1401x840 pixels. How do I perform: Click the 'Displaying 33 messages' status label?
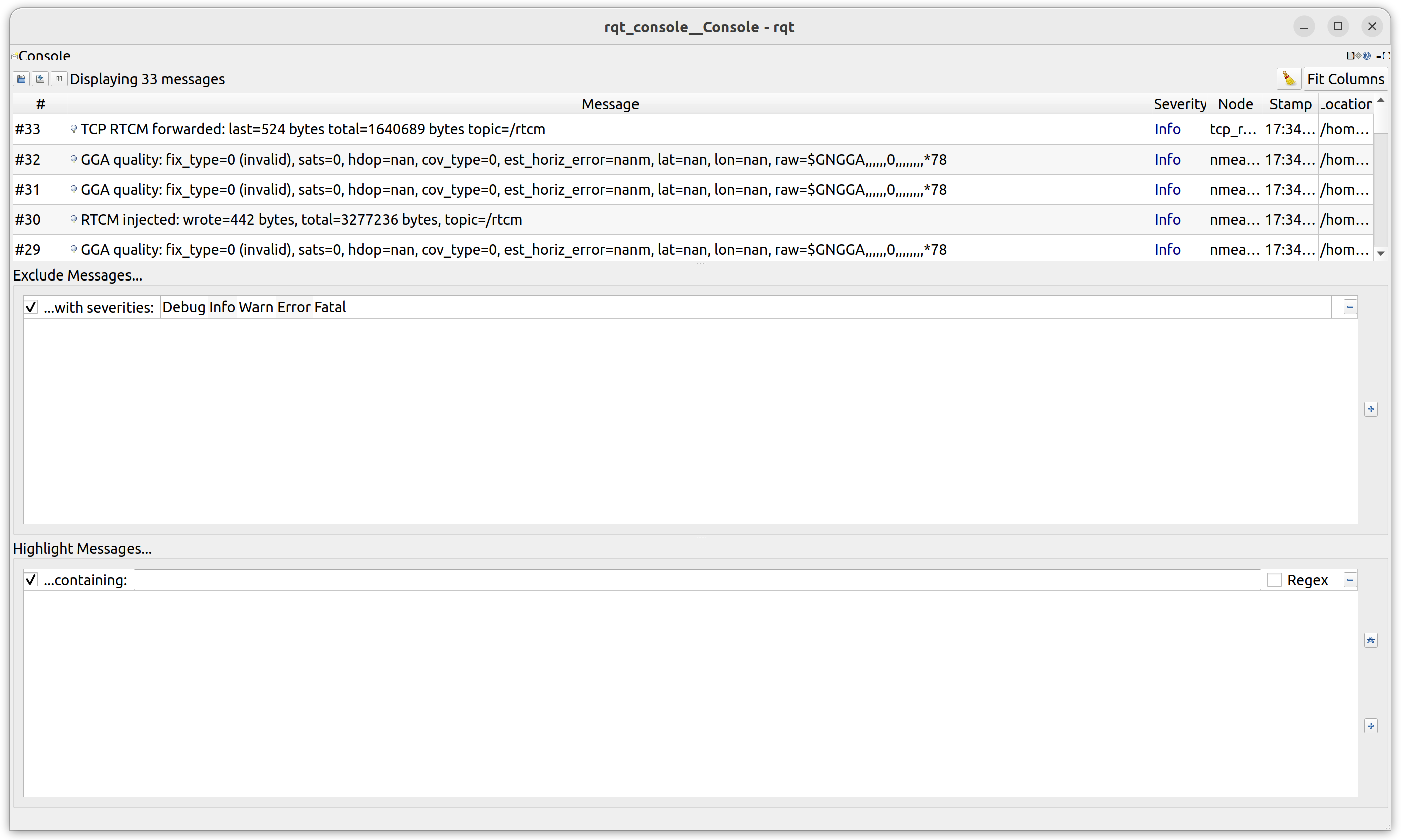[x=147, y=79]
